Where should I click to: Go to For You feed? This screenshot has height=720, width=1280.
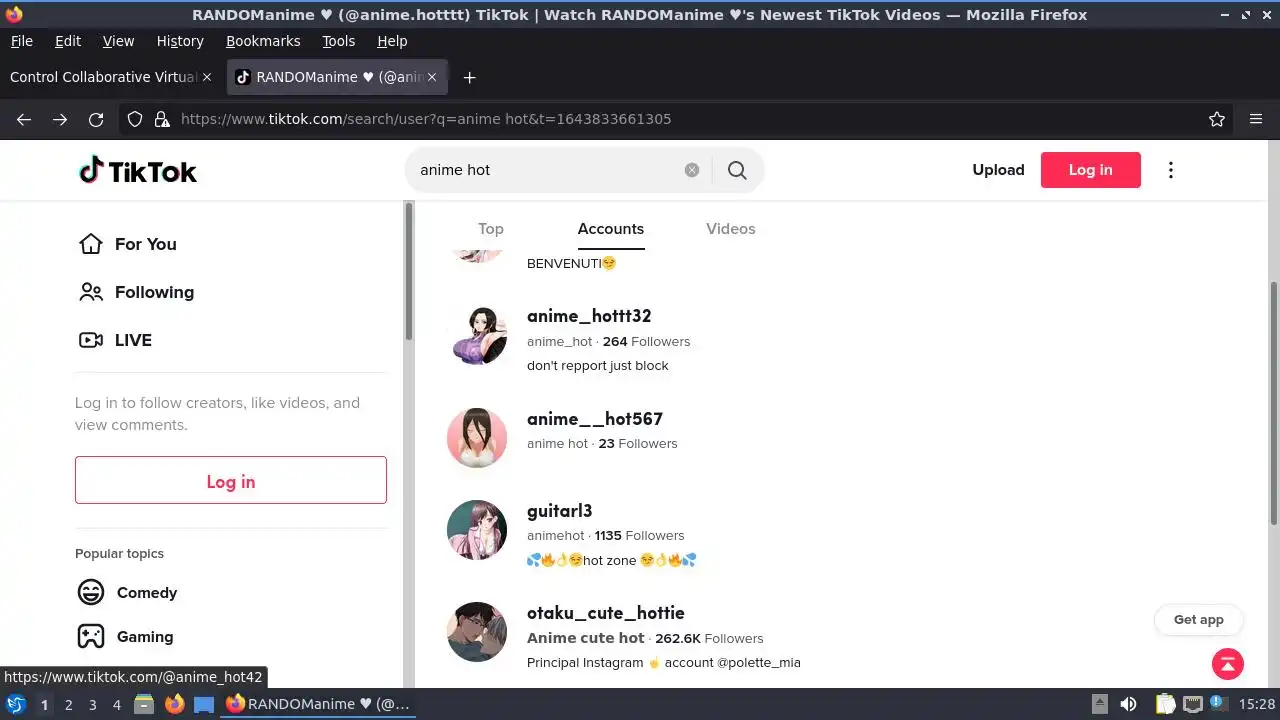(127, 244)
